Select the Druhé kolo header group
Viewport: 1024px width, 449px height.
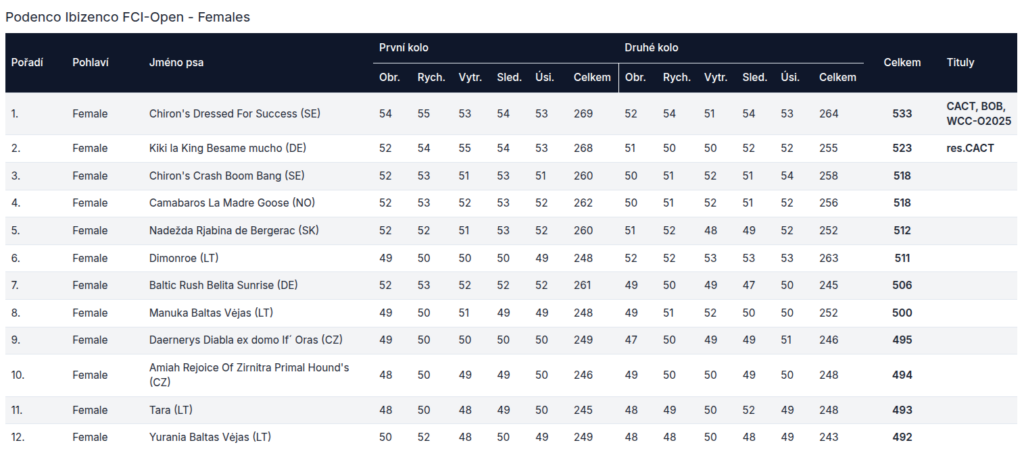pyautogui.click(x=651, y=48)
